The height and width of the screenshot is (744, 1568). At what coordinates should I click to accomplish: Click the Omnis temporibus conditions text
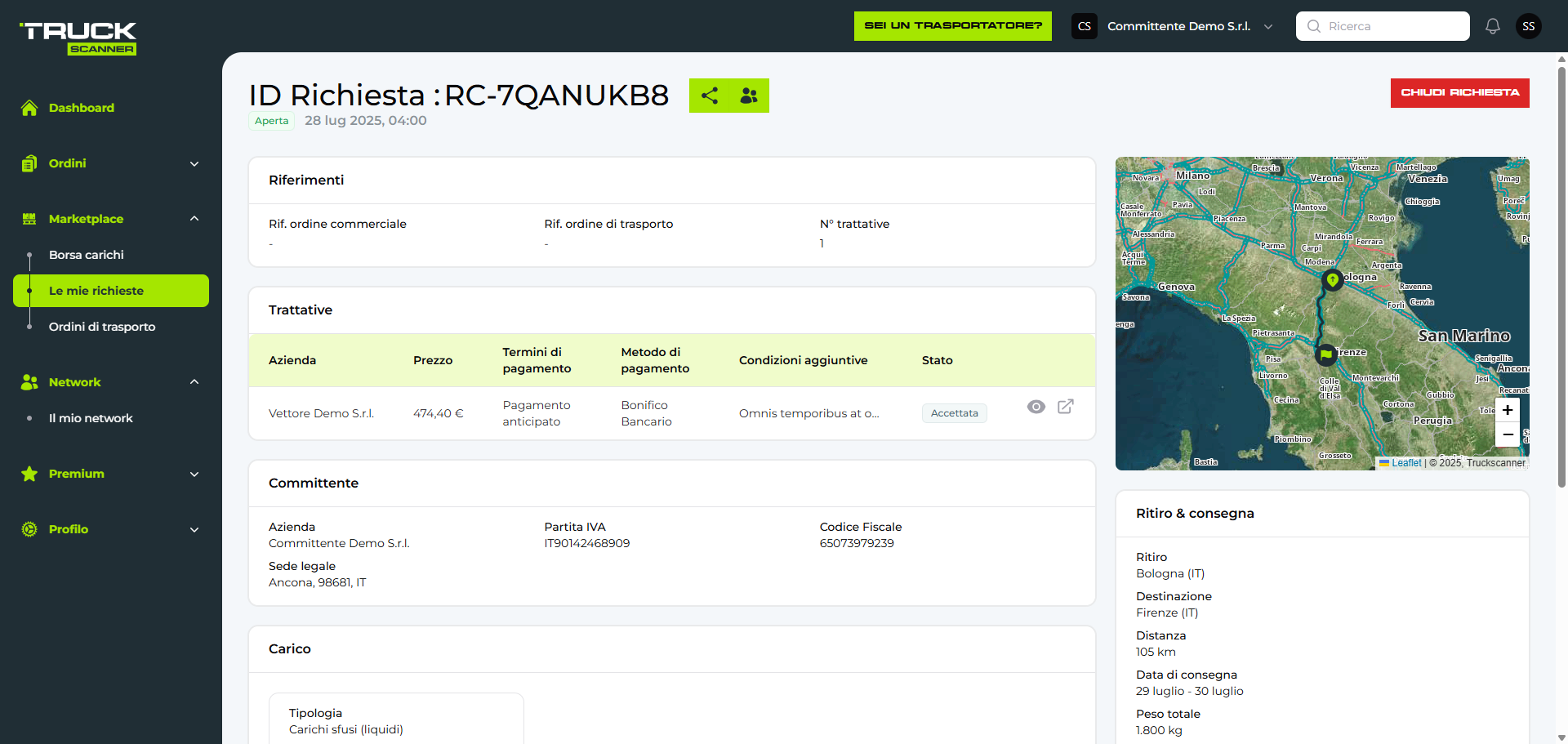coord(809,413)
